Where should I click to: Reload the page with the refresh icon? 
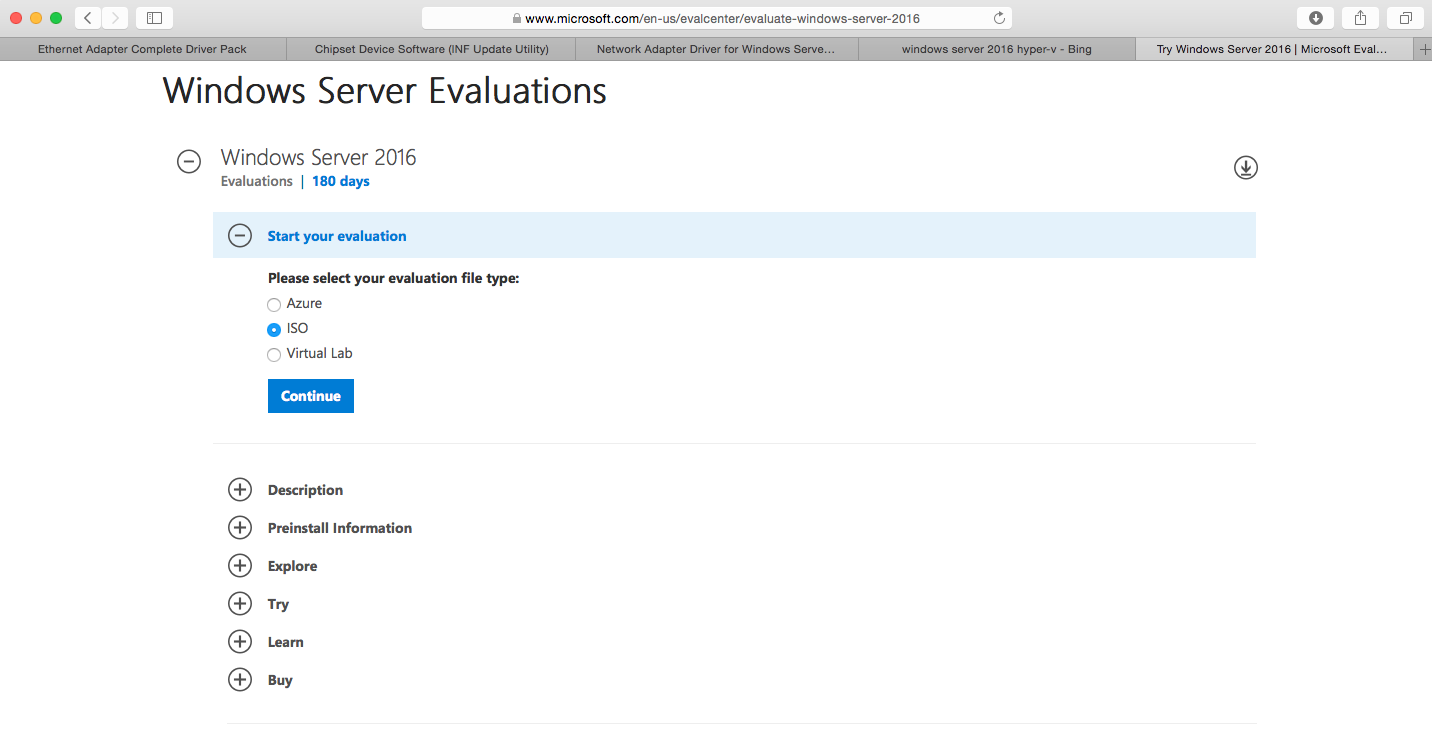pos(999,18)
